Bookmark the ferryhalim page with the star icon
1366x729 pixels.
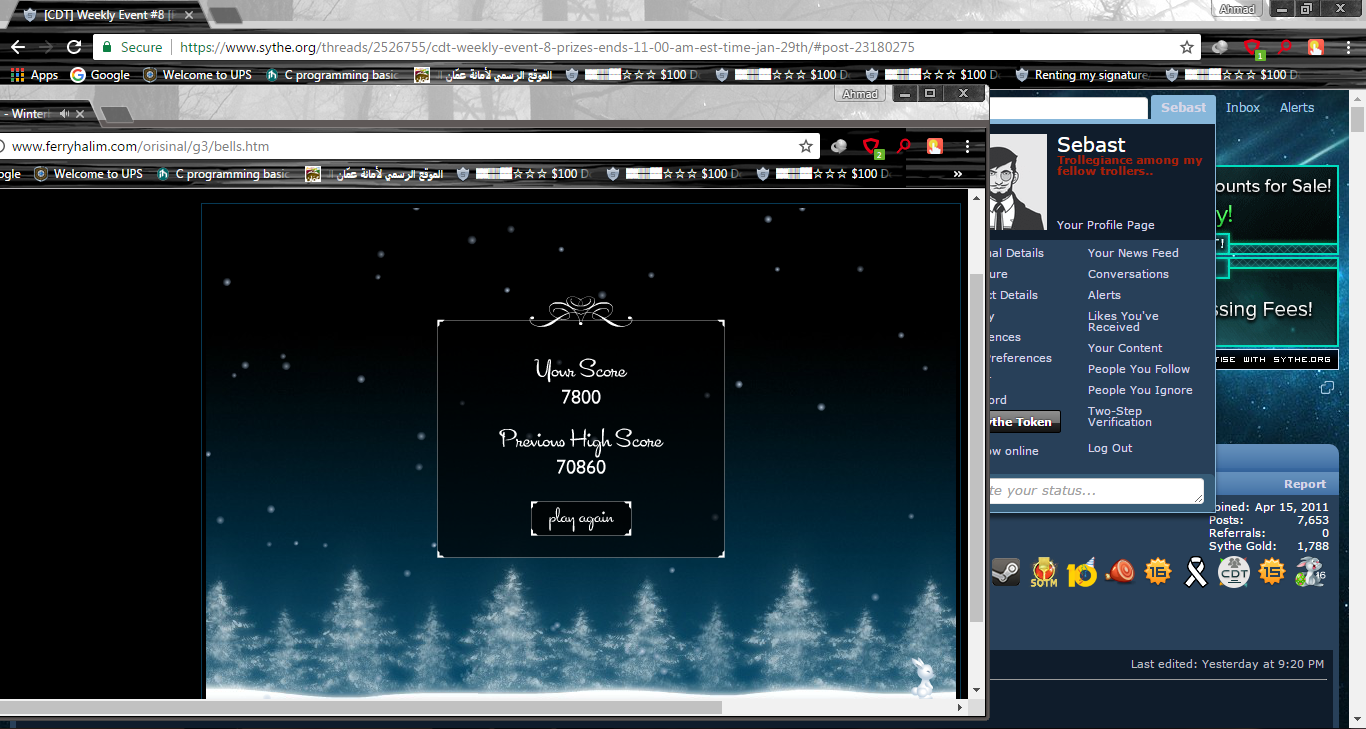pyautogui.click(x=806, y=146)
